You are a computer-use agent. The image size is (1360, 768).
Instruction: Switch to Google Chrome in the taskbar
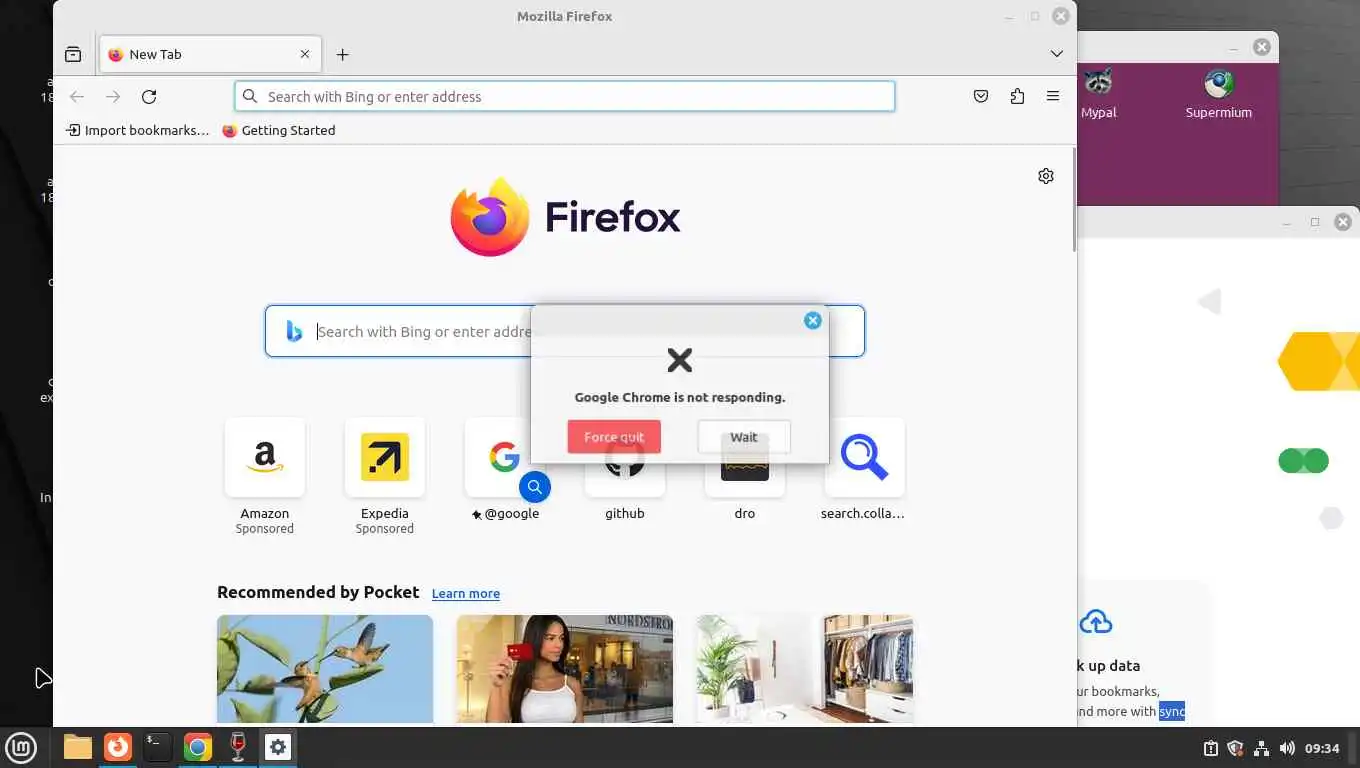(x=198, y=747)
